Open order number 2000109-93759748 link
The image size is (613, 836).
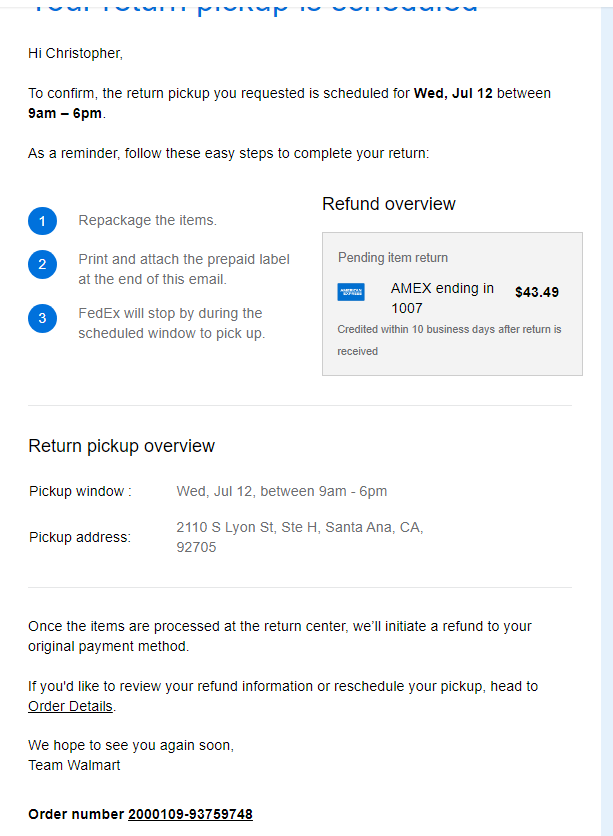pos(190,814)
